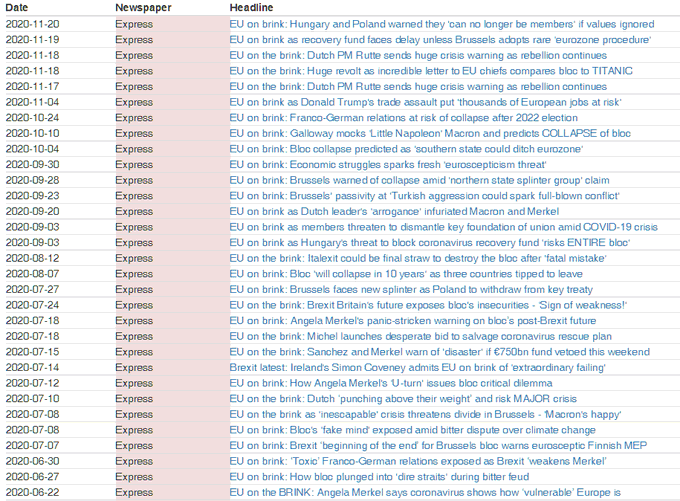Image resolution: width=680 pixels, height=501 pixels.
Task: Select the date 2020-11-04
Action: click(x=33, y=102)
